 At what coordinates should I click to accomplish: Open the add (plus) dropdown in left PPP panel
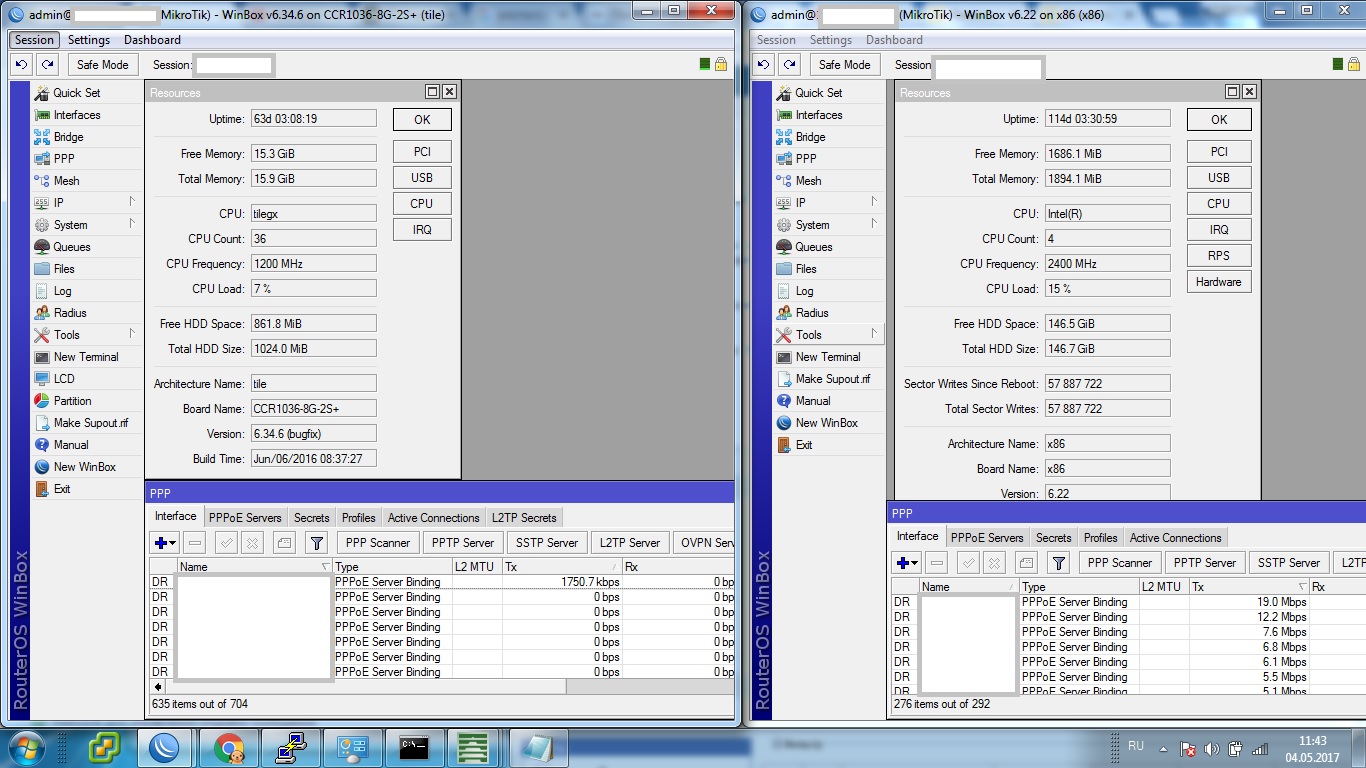[165, 543]
